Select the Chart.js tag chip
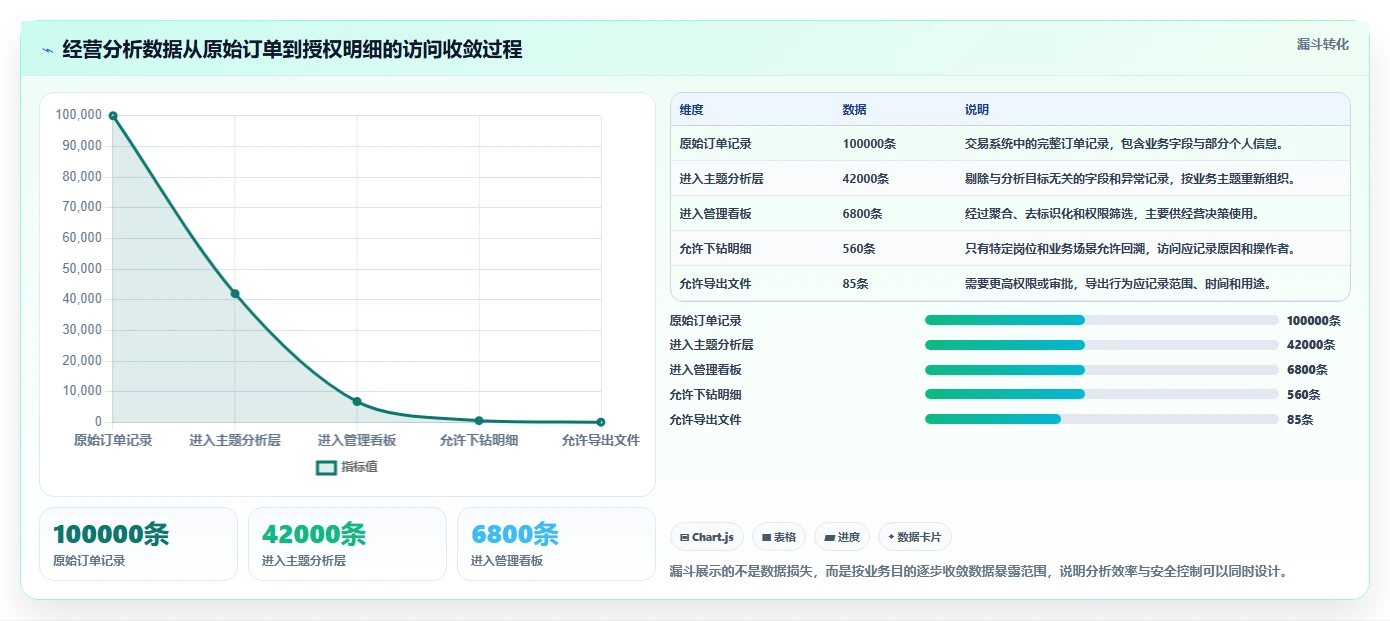The height and width of the screenshot is (621, 1390). 707,537
